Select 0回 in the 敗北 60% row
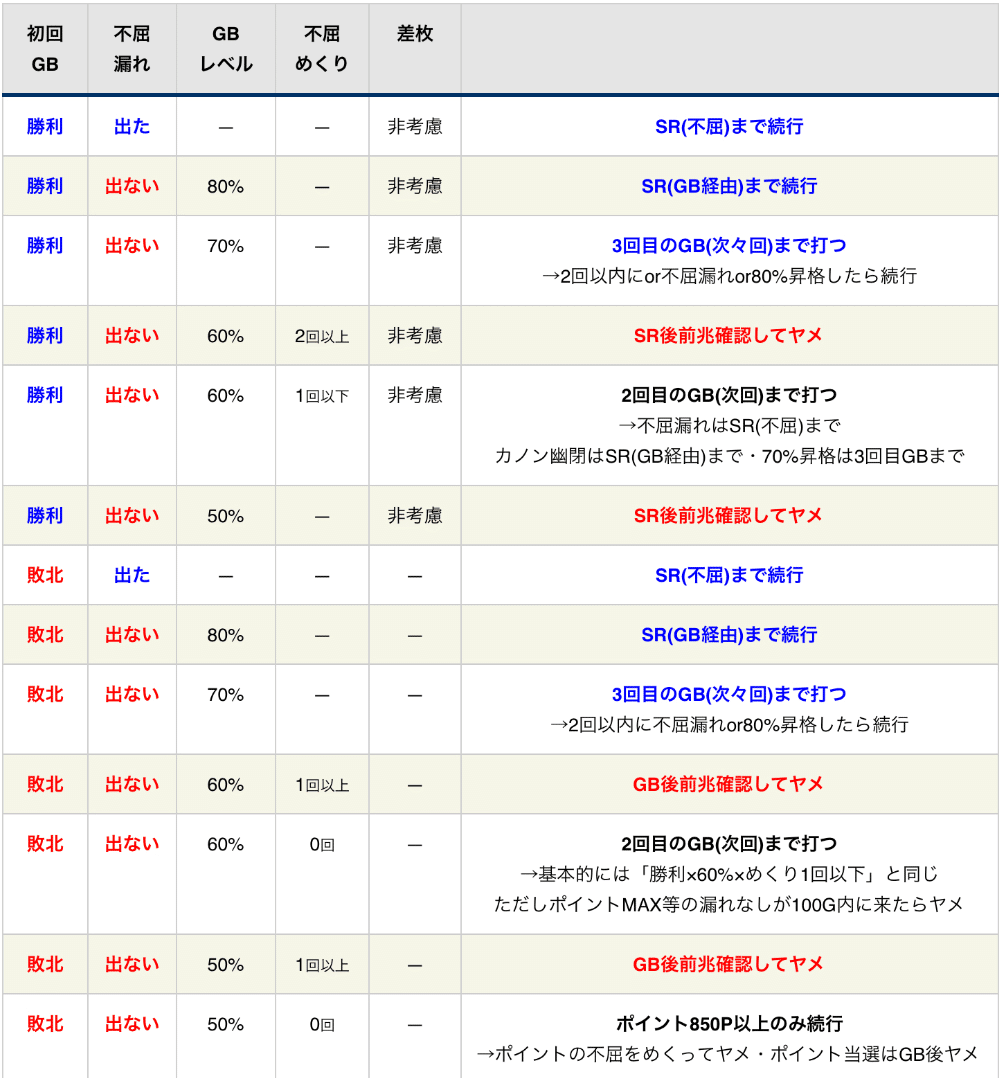The image size is (1001, 1078). pos(322,845)
